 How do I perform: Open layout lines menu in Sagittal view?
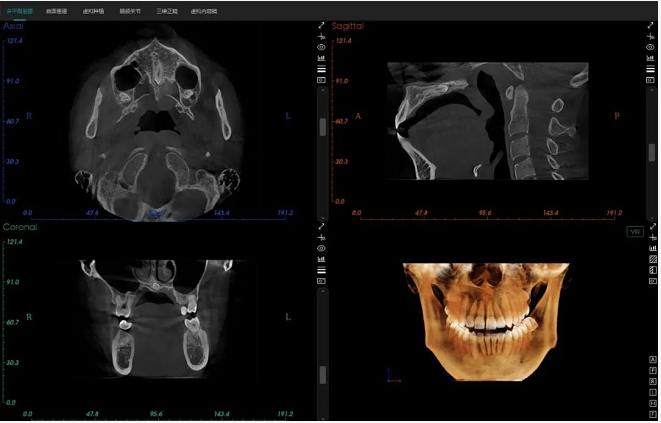pyautogui.click(x=652, y=69)
